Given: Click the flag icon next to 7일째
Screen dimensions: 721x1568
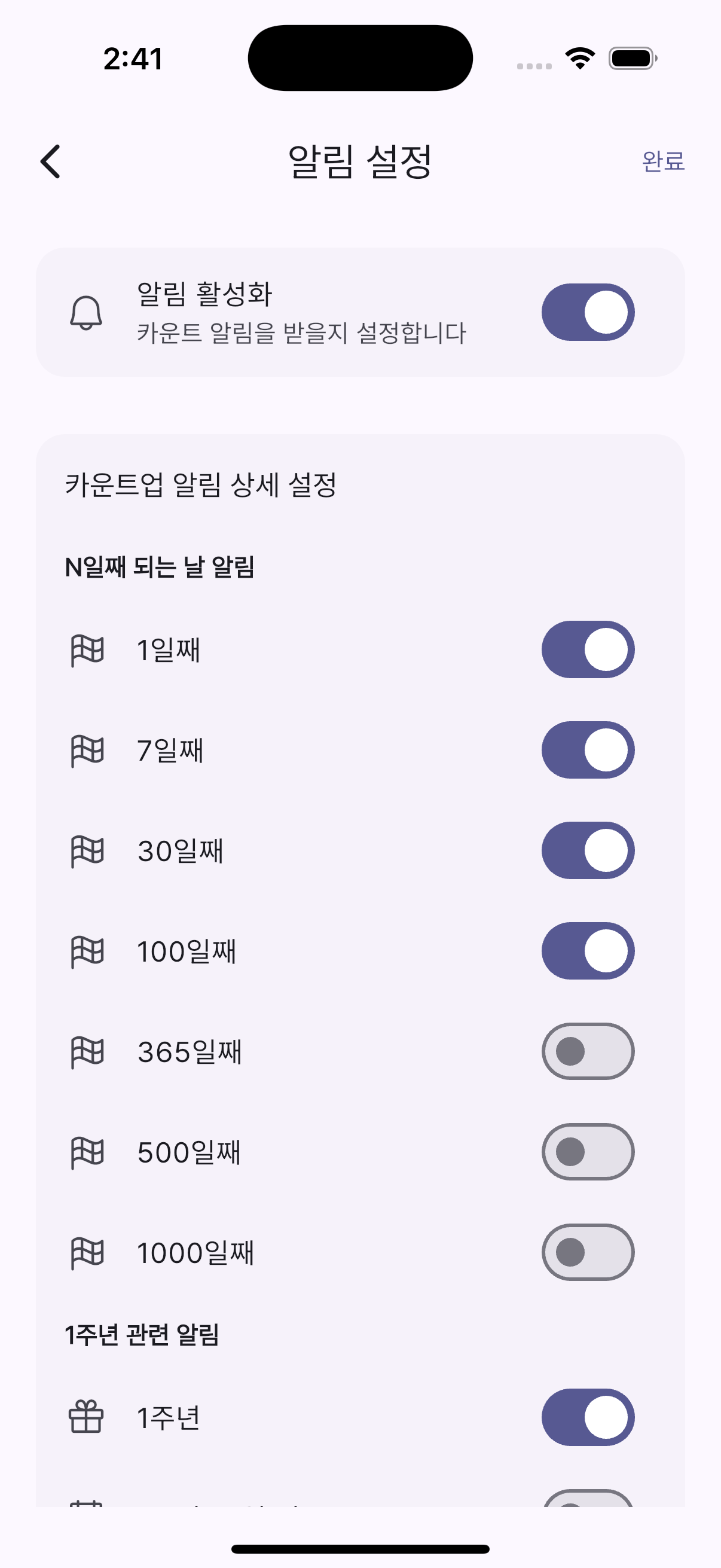Looking at the screenshot, I should pos(87,751).
